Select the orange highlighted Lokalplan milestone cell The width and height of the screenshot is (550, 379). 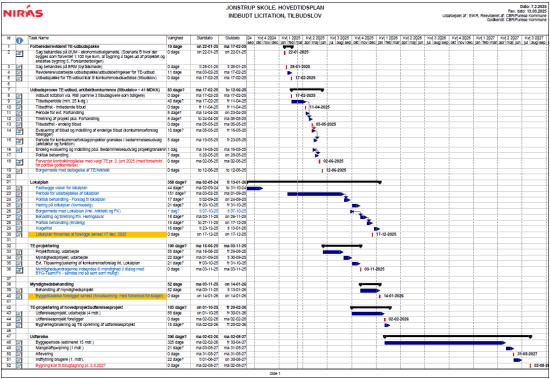(x=97, y=234)
